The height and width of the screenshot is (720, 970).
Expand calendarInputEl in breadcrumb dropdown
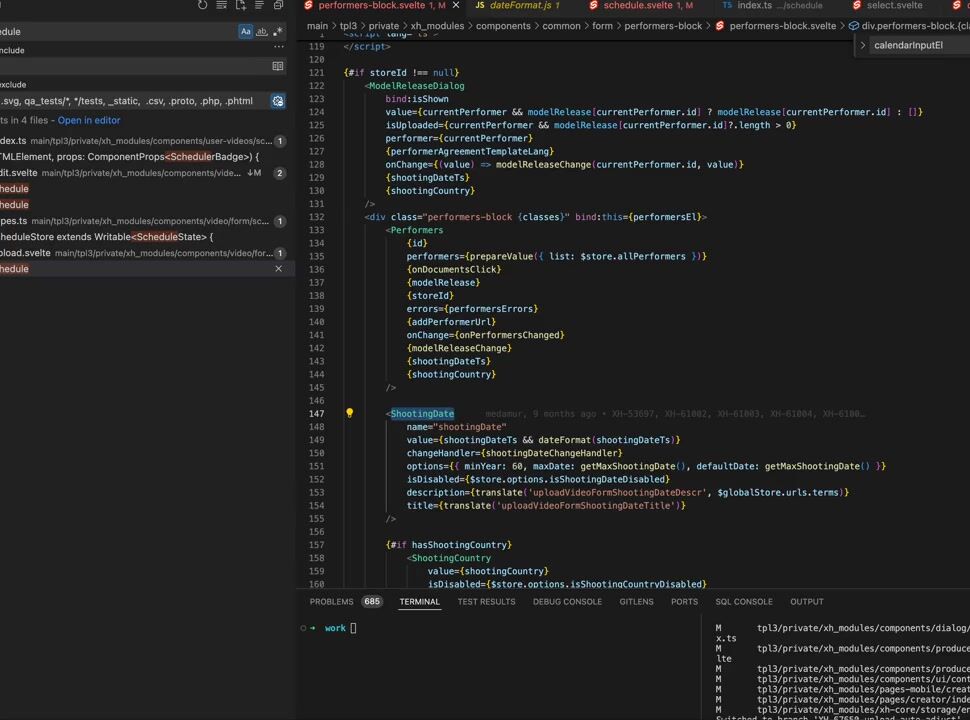pos(863,45)
